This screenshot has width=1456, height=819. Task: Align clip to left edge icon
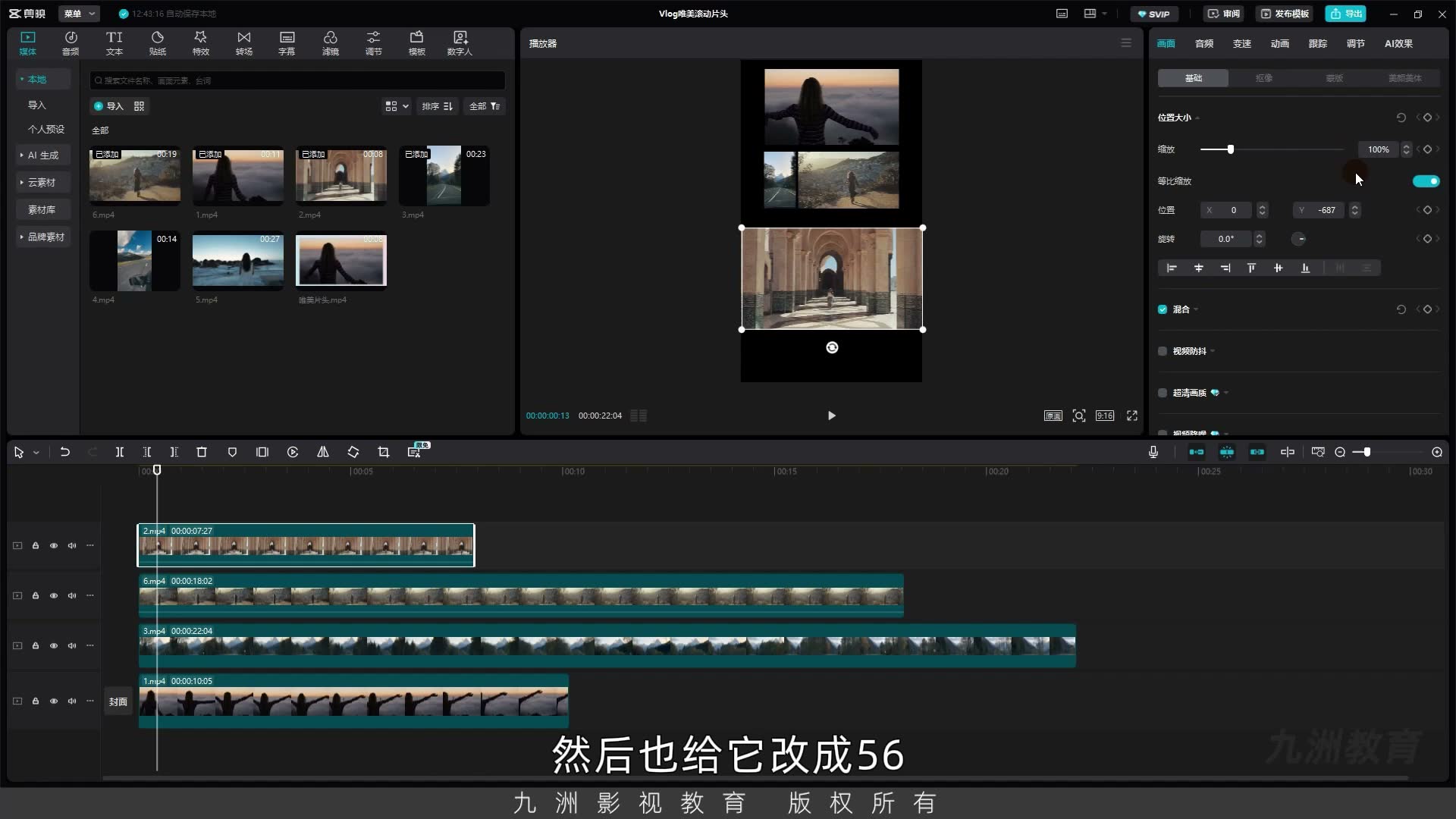pyautogui.click(x=1172, y=268)
